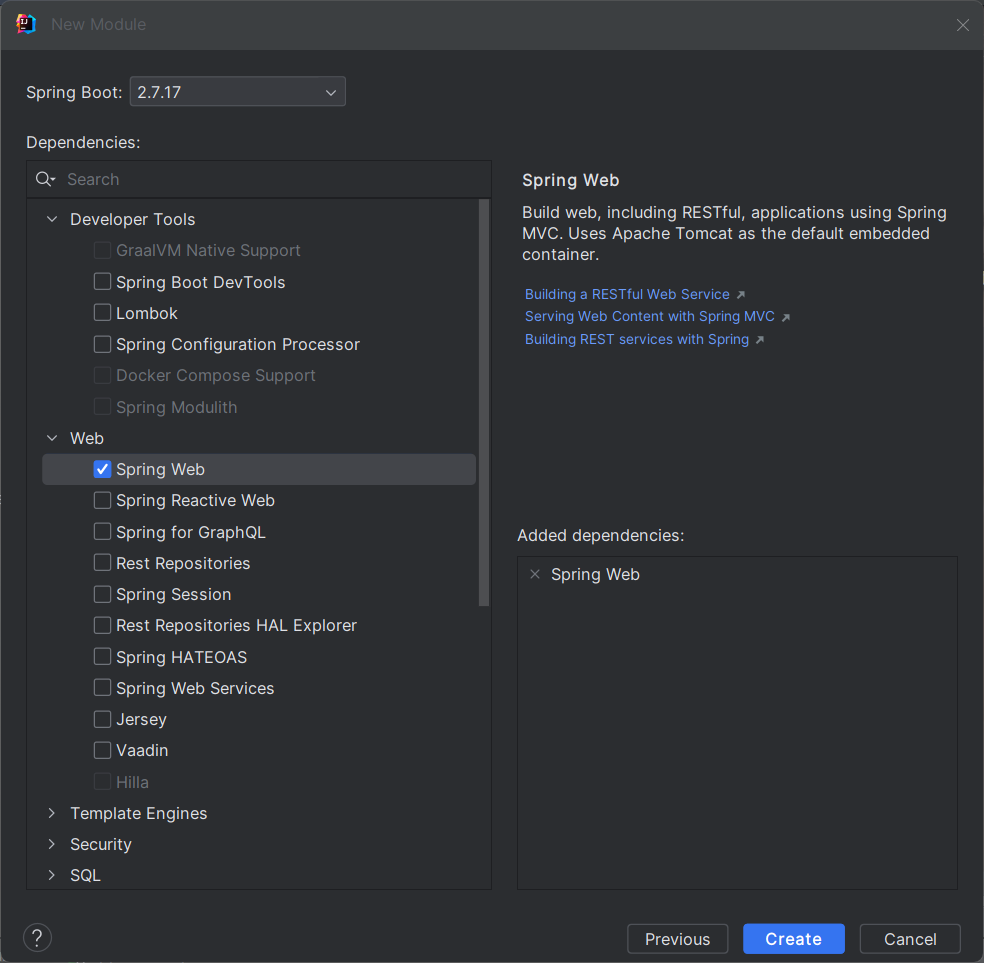
Task: Select the Vaadin dependency item
Action: pyautogui.click(x=142, y=750)
